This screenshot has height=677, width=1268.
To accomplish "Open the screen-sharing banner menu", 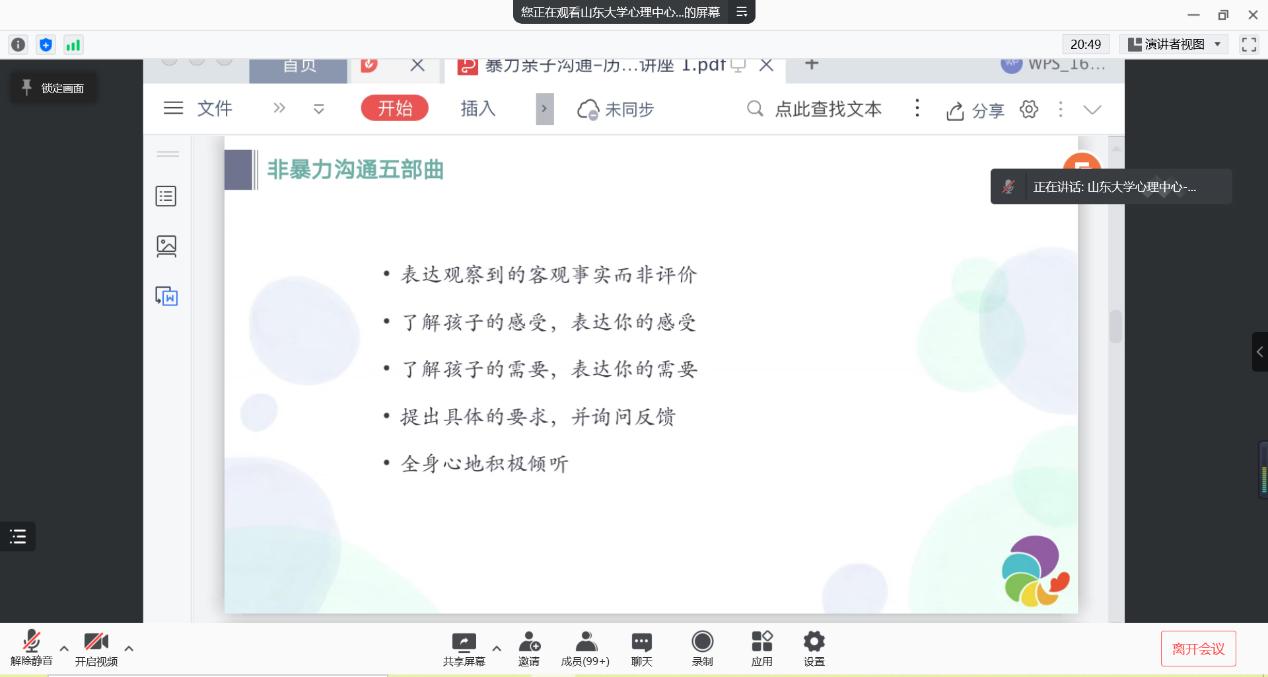I will coord(742,12).
